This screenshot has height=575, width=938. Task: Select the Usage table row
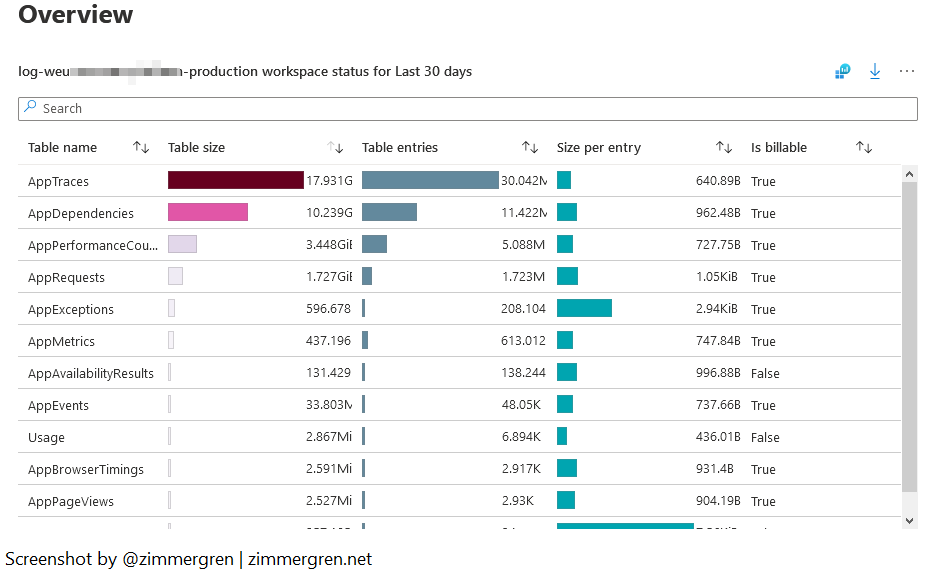46,438
